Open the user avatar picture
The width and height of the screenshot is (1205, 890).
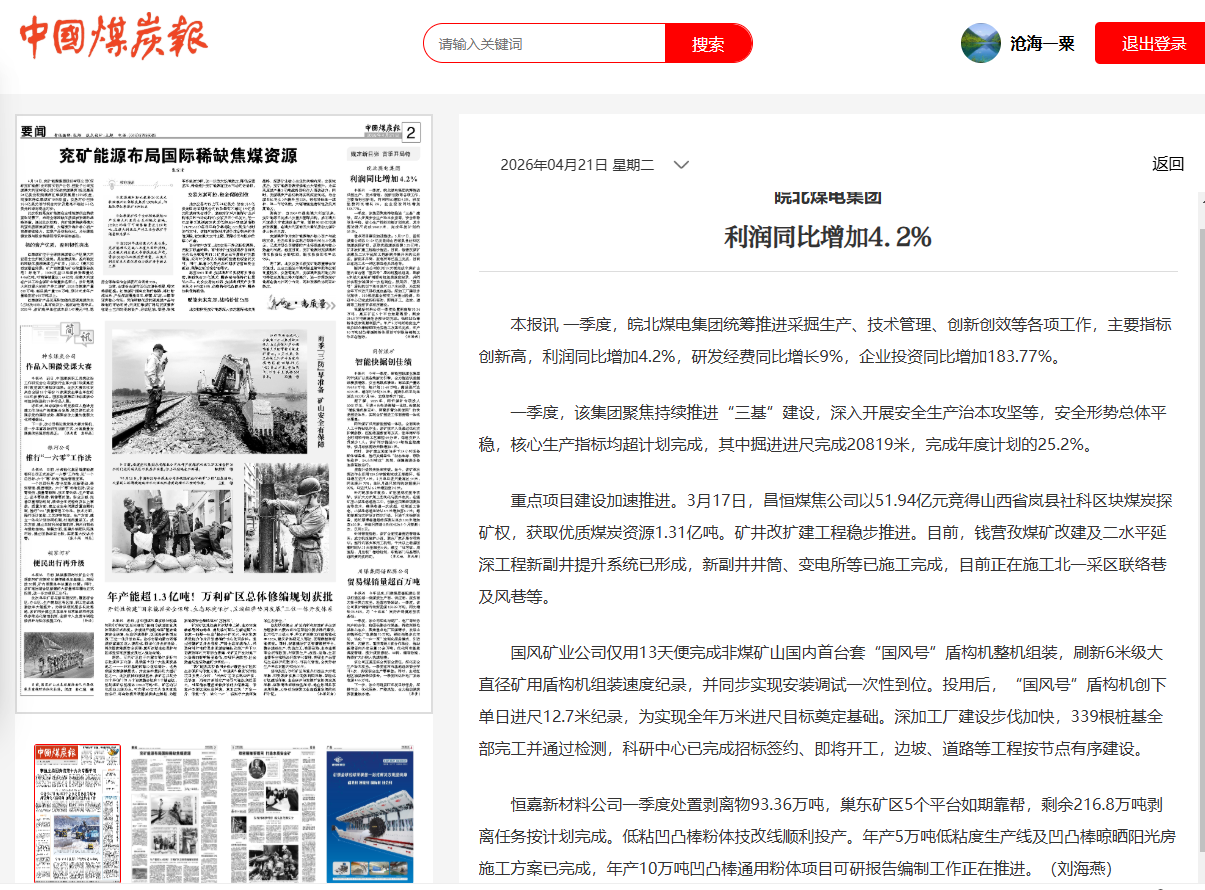(980, 43)
